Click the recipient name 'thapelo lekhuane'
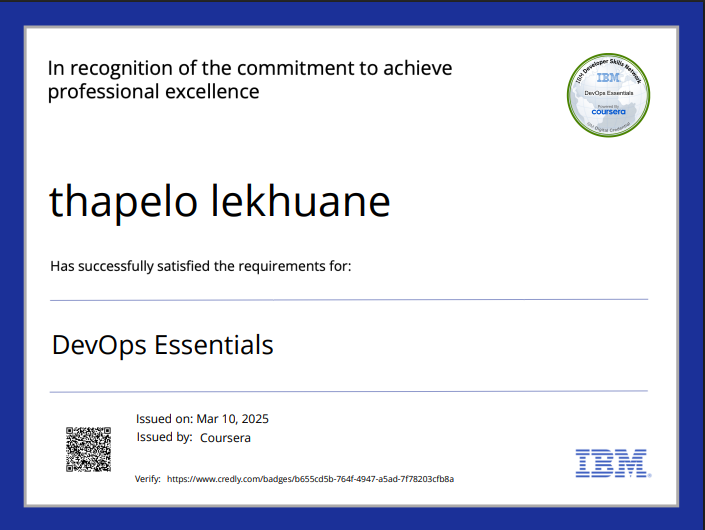Screen dimensions: 705x530 pyautogui.click(x=219, y=201)
